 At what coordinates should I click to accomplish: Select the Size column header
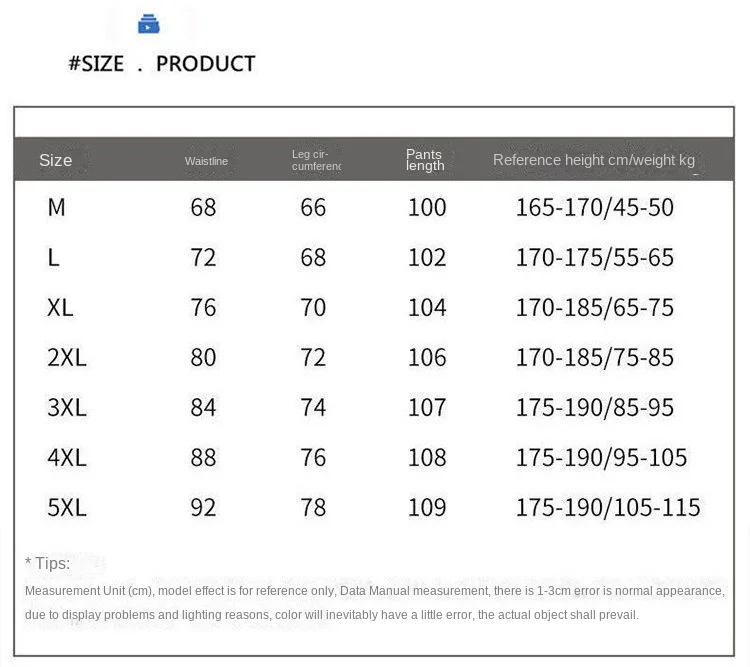coord(55,160)
